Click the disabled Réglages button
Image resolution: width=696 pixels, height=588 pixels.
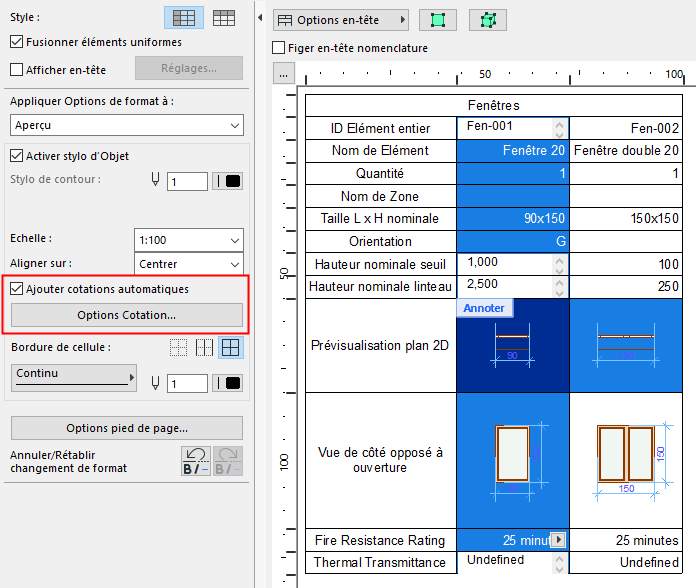pos(189,68)
